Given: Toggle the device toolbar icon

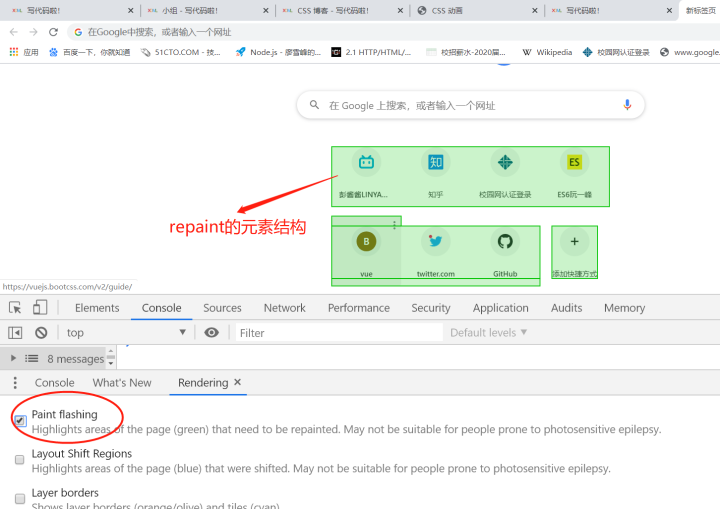Looking at the screenshot, I should (40, 308).
